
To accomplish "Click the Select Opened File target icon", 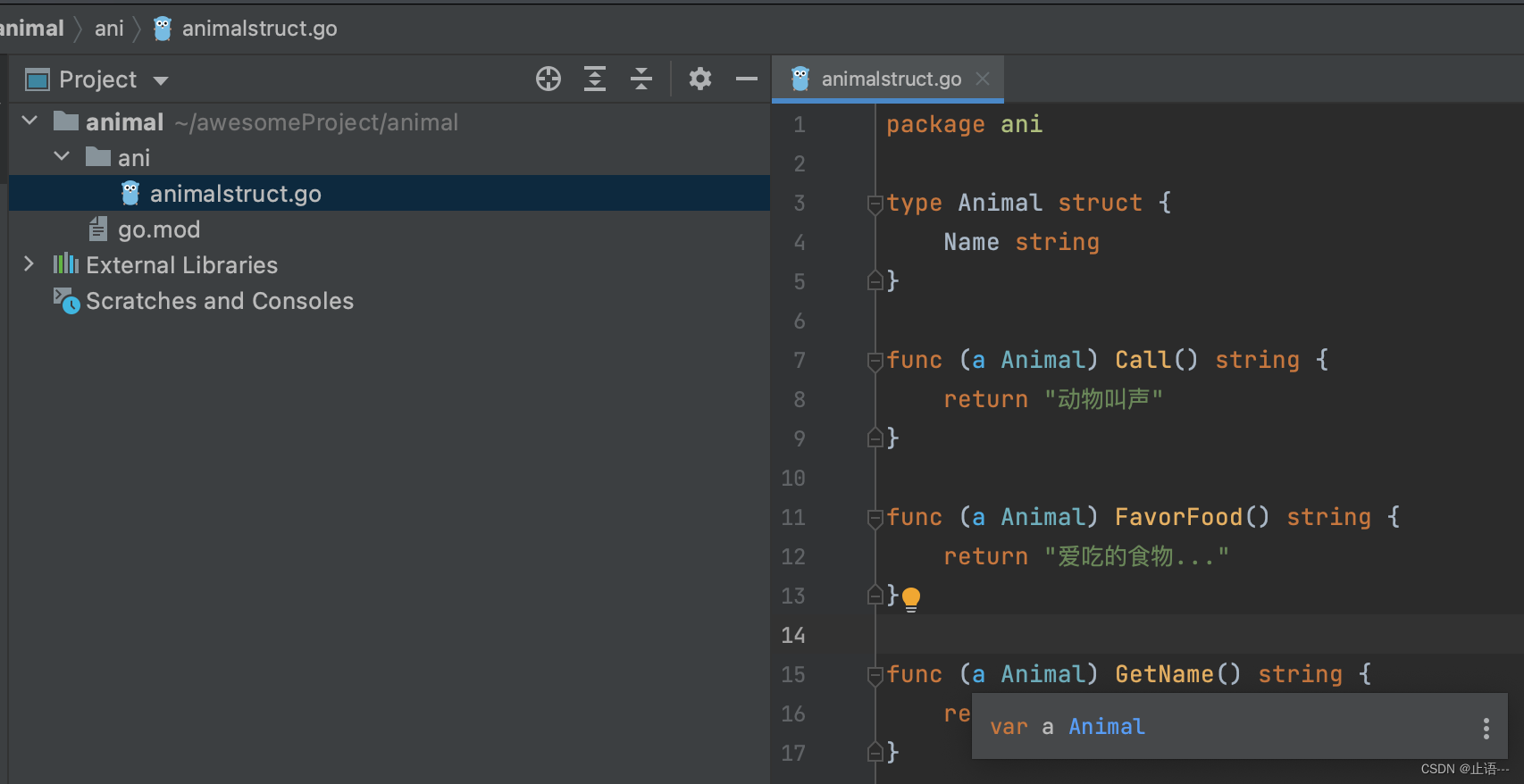I will tap(548, 79).
